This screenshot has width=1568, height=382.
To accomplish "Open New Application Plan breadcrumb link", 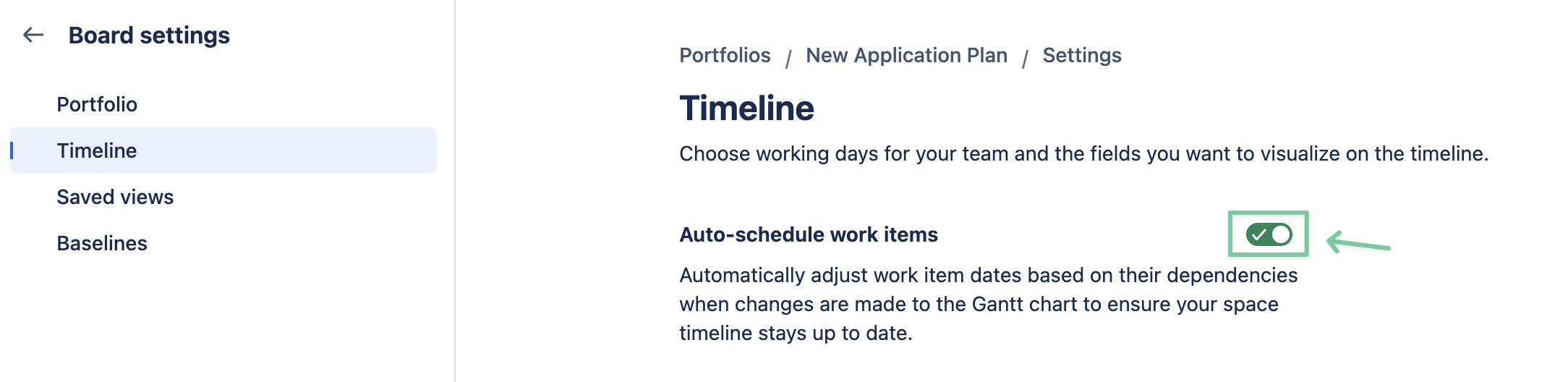I will [x=906, y=56].
